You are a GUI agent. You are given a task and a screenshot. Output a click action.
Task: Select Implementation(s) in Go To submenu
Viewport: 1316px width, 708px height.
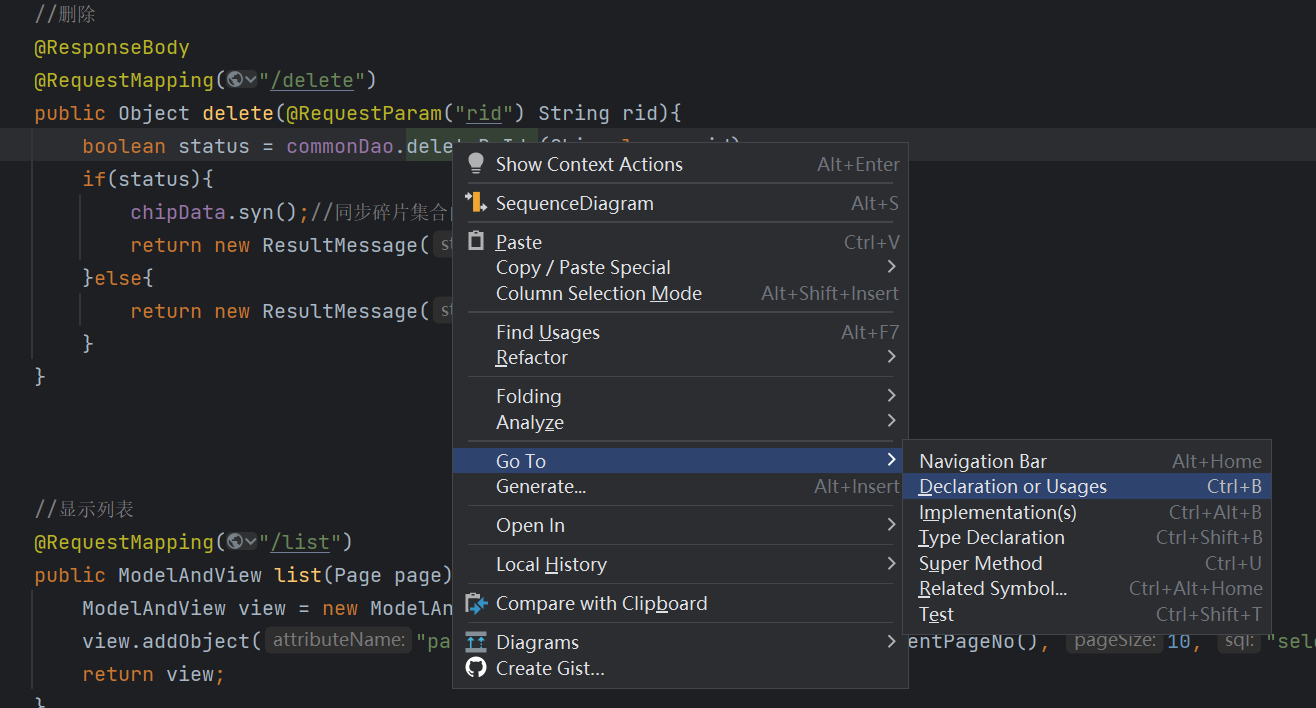tap(998, 512)
